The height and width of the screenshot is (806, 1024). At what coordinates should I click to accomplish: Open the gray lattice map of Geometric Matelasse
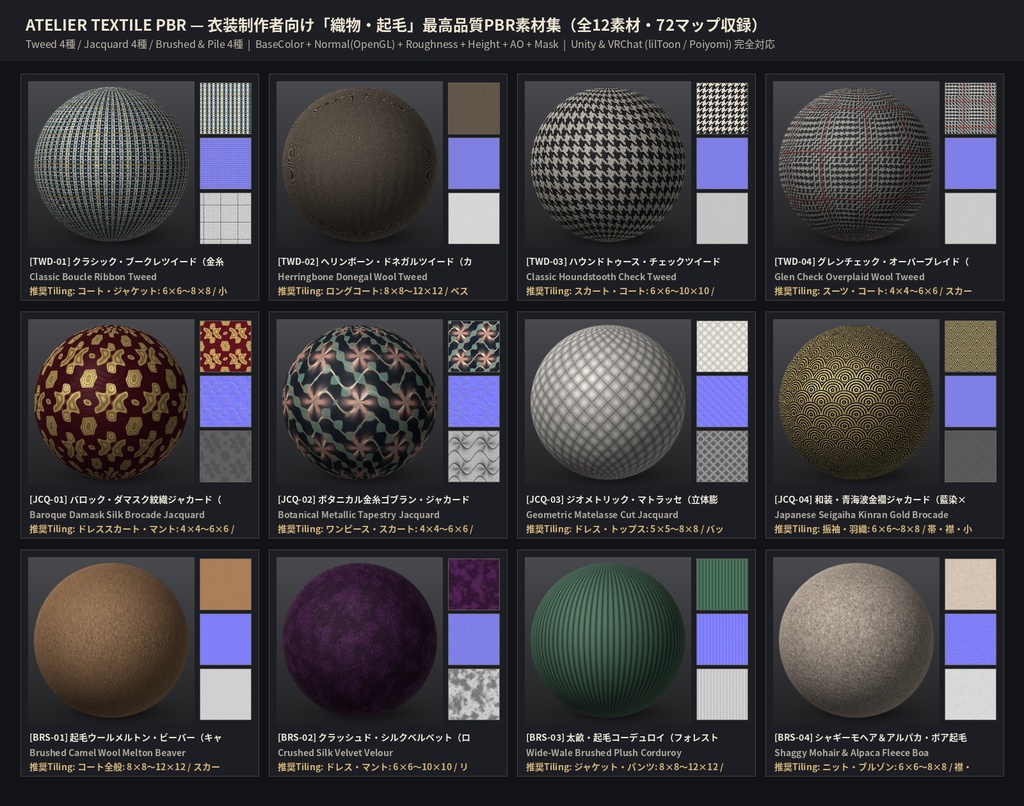722,456
